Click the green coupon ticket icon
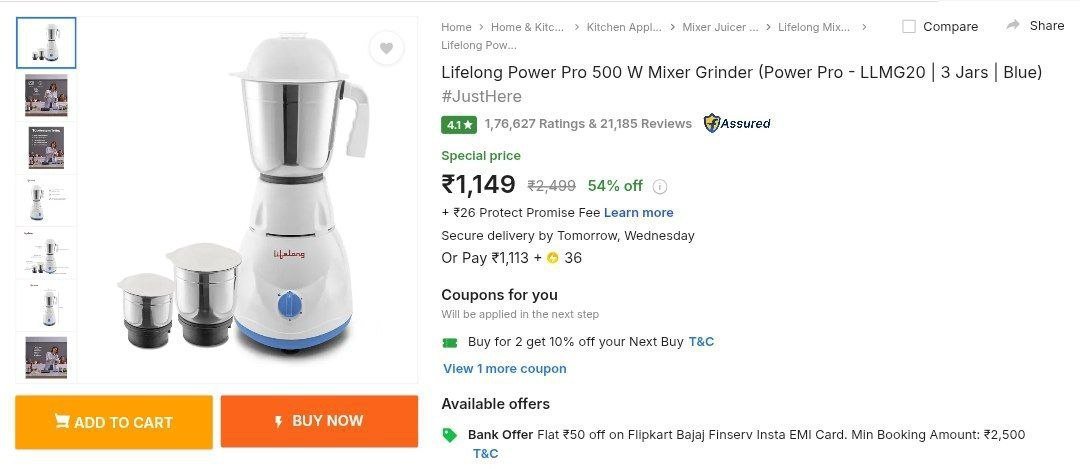Screen dimensions: 1080x469 (x=450, y=342)
